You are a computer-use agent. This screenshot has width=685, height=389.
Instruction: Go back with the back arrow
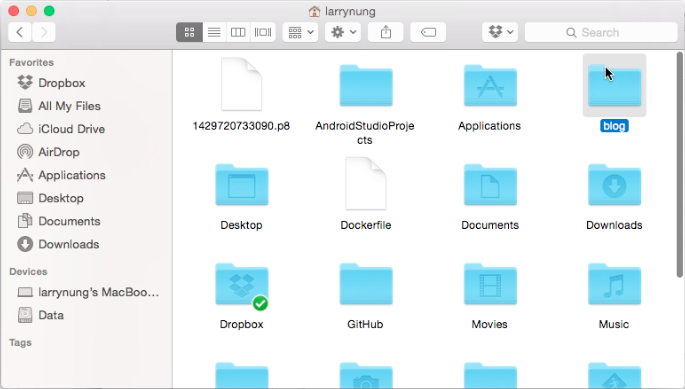[x=20, y=32]
